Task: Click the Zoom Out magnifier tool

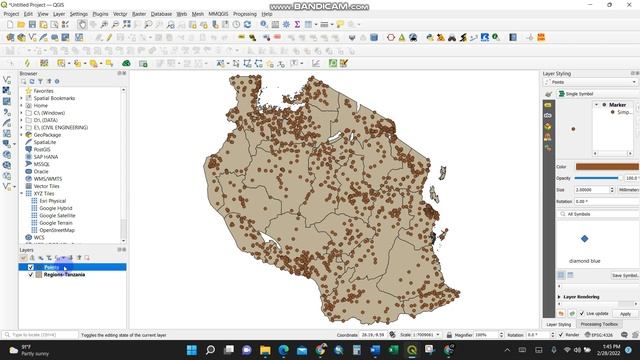Action: (116, 24)
